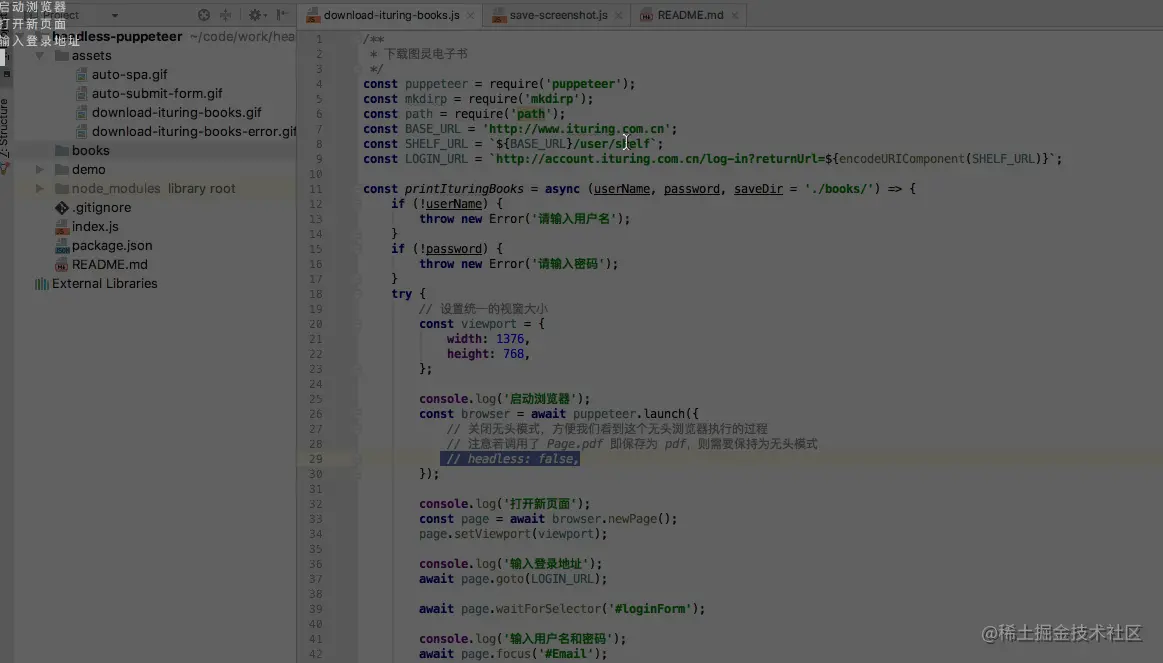Open the Project panel gear settings

coord(256,15)
